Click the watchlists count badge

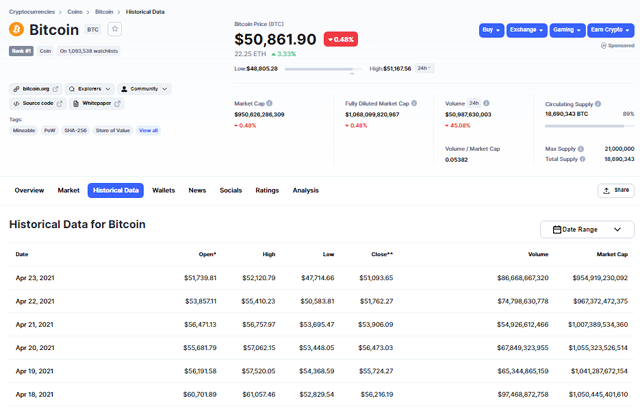[x=89, y=51]
